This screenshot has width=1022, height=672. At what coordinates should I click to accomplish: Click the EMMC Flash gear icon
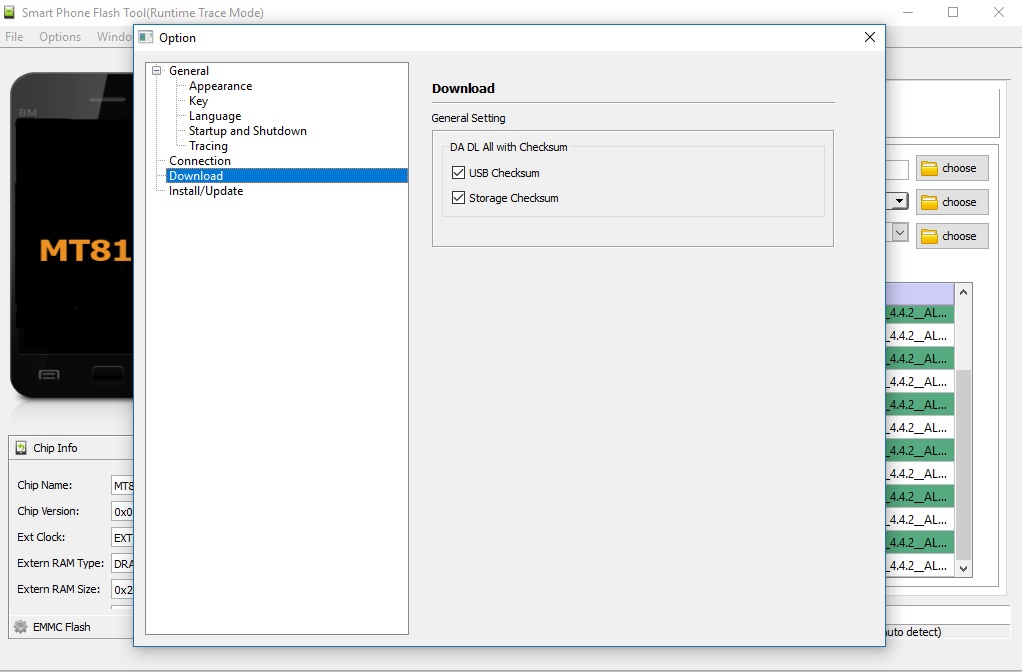click(21, 626)
